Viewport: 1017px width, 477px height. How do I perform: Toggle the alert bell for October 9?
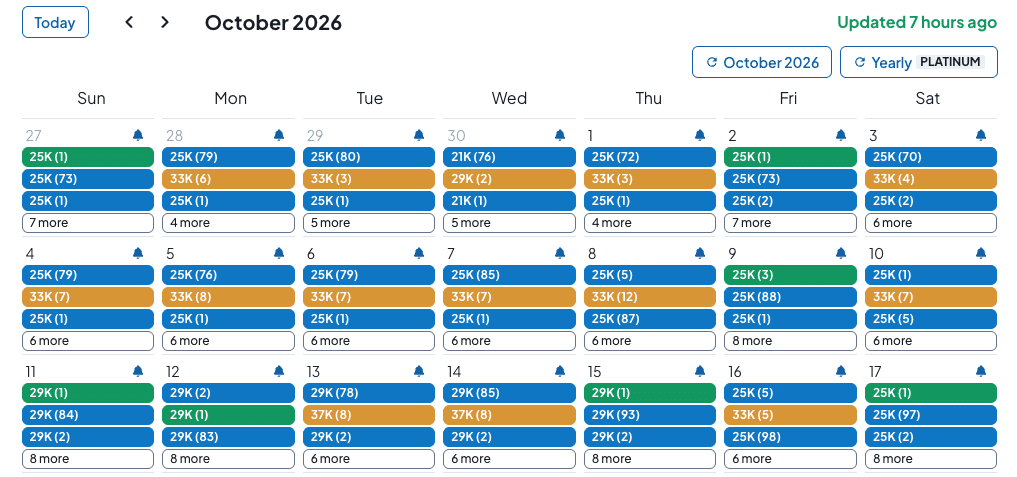(x=841, y=254)
